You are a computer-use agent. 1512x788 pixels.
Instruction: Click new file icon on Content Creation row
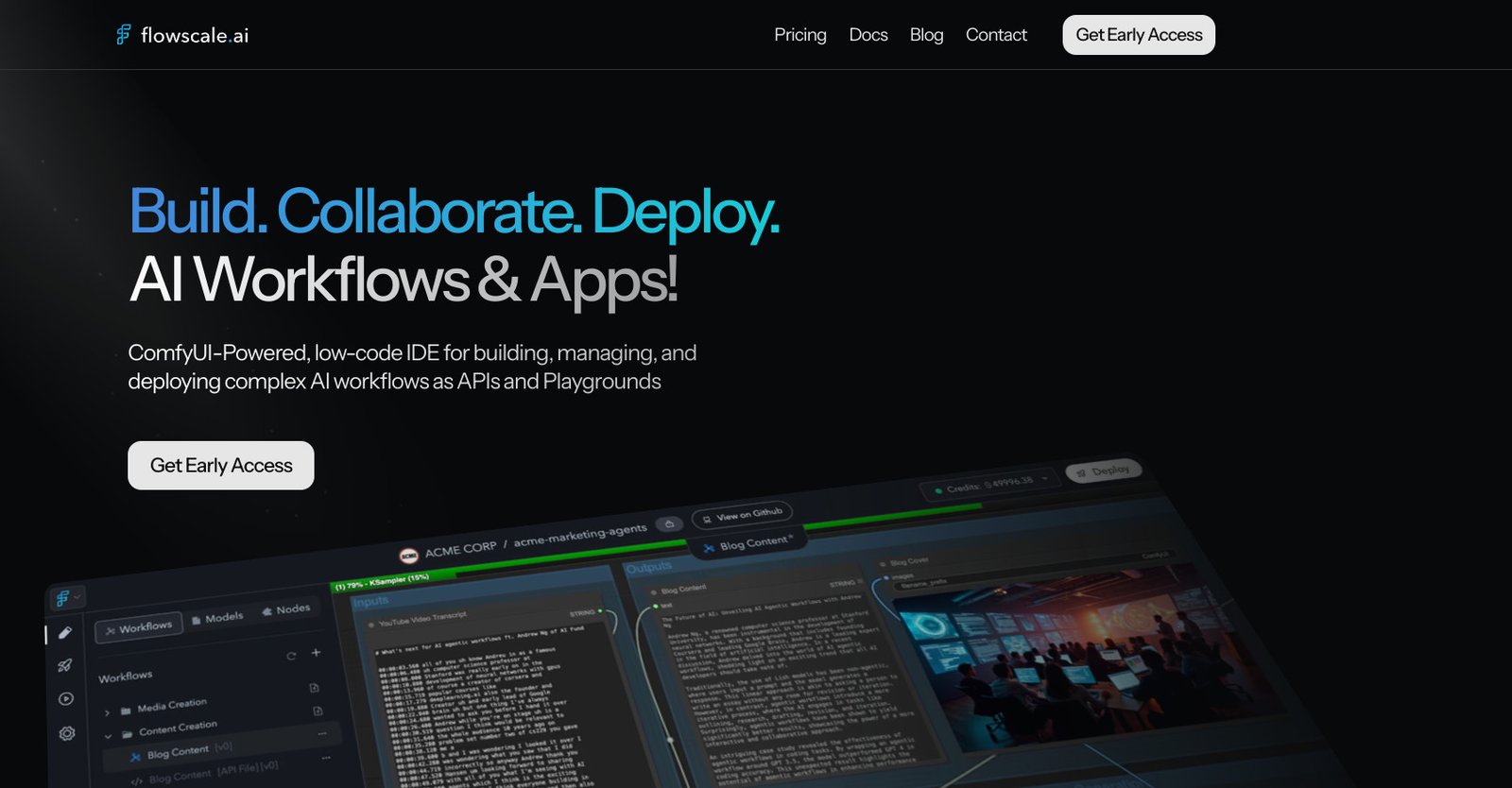click(x=318, y=711)
